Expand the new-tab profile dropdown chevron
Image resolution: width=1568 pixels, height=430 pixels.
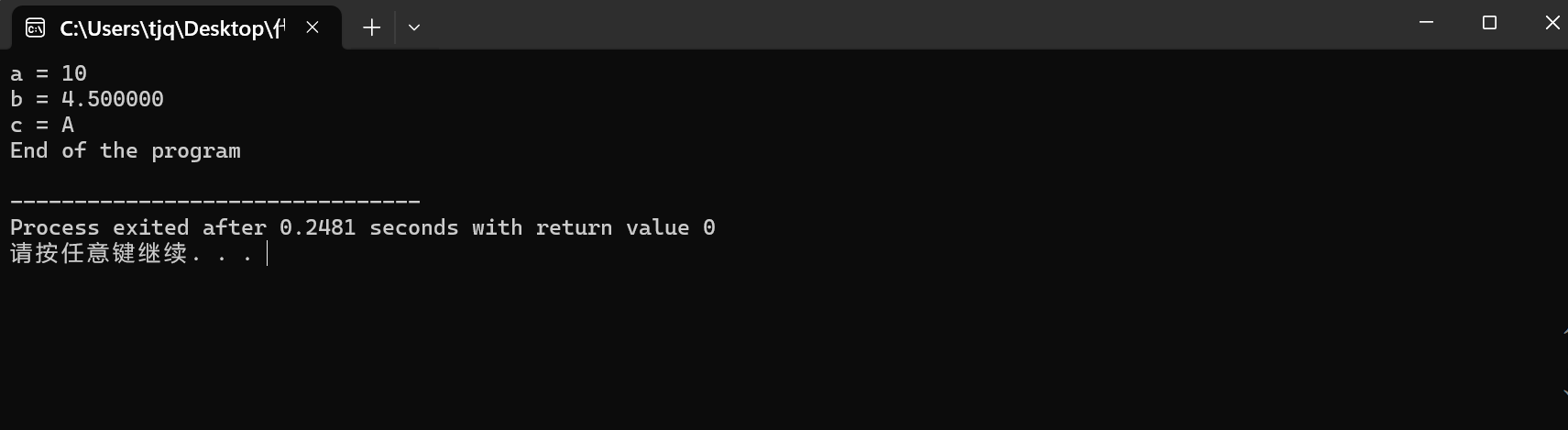click(414, 28)
